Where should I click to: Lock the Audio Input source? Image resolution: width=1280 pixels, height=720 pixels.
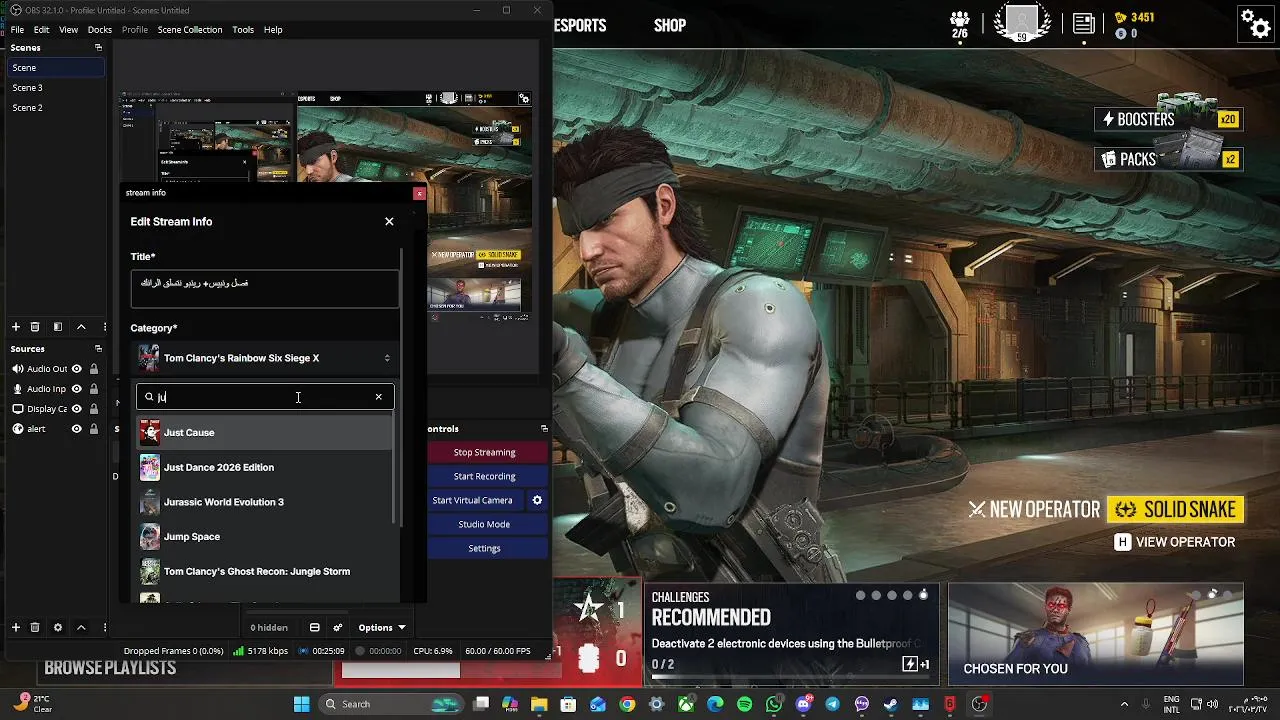coord(94,389)
